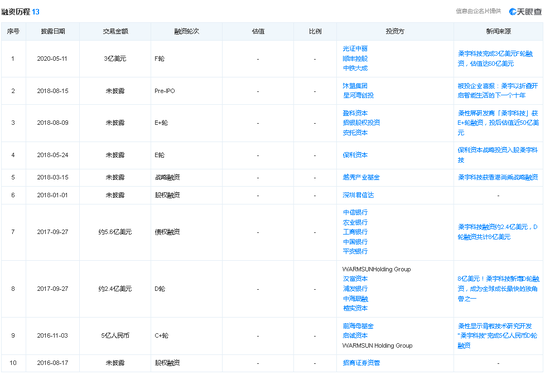550x375 pixels.
Task: Click the first investor in the Pre-IPO row
Action: click(355, 86)
